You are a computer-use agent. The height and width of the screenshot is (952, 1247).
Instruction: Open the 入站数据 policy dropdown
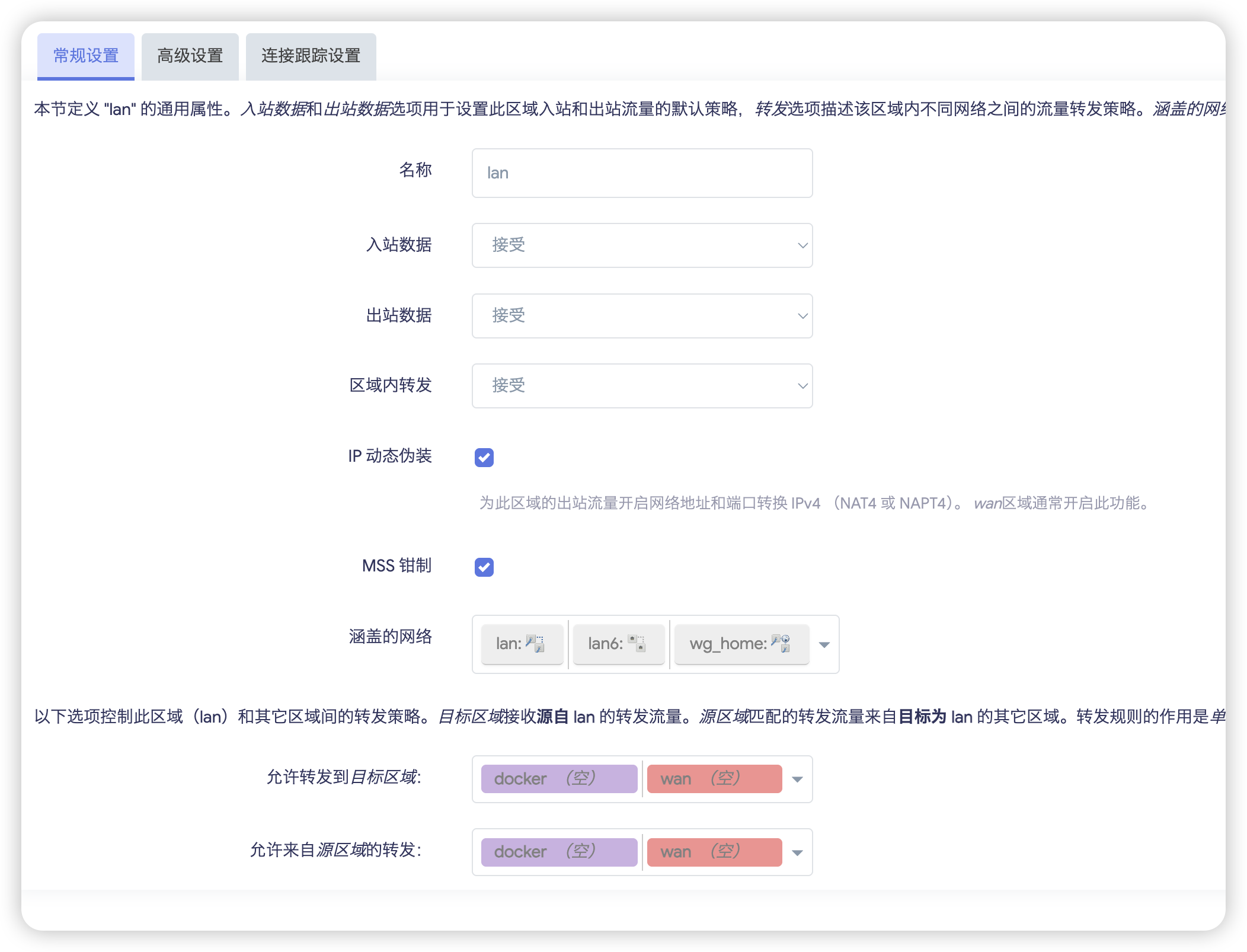(x=642, y=245)
